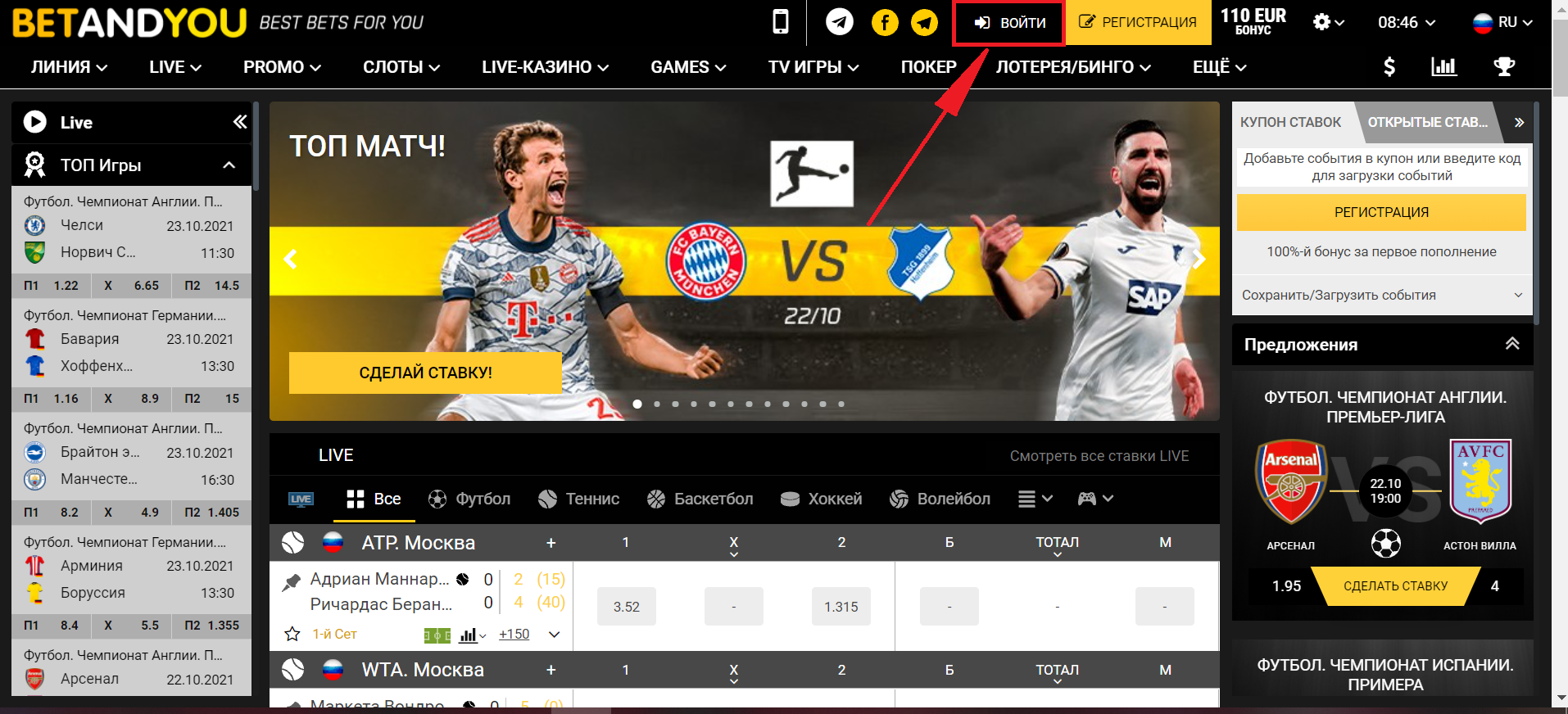Click the ВОЙТИ login button
This screenshot has width=1568, height=714.
[1009, 23]
